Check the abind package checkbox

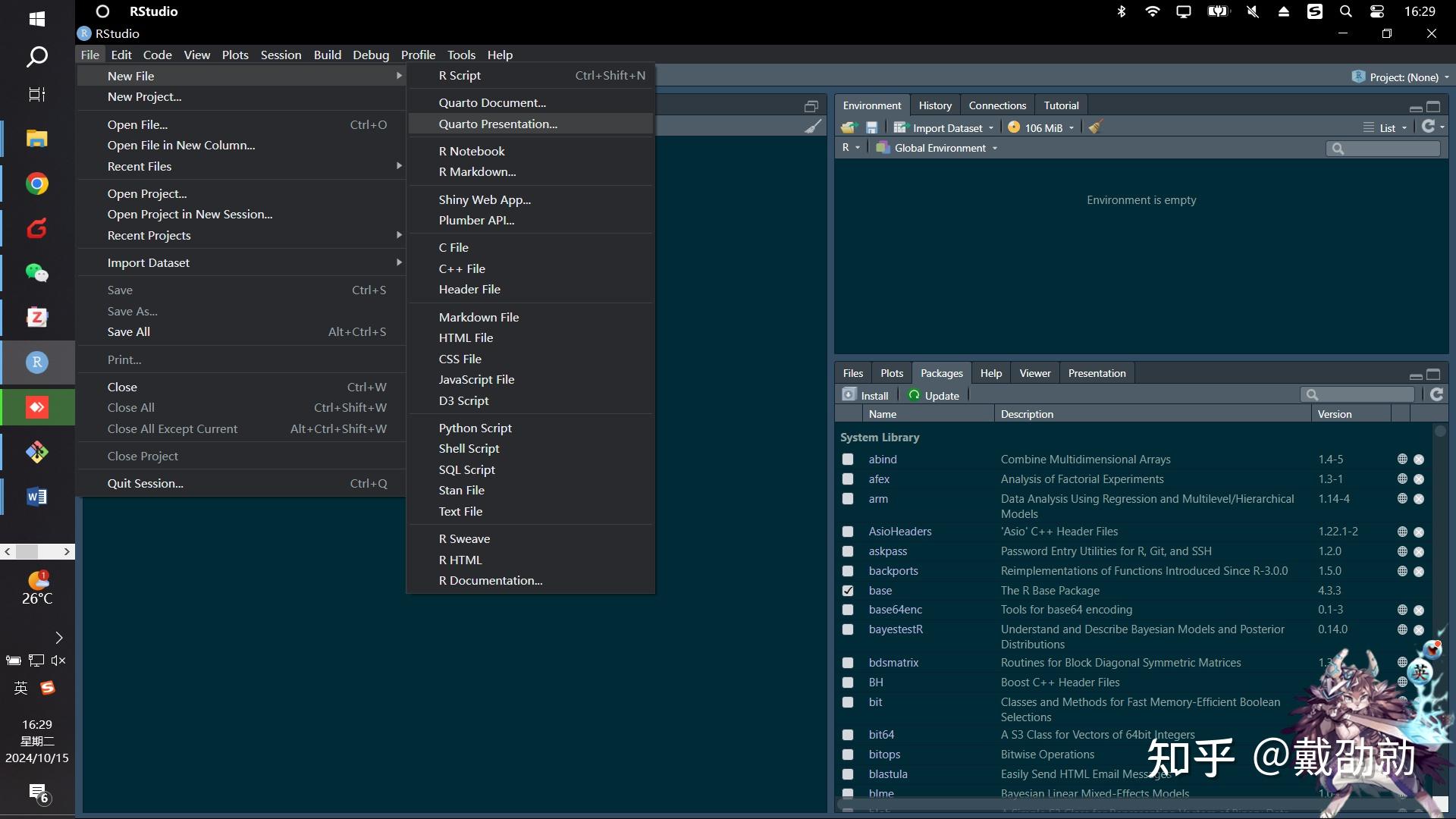click(x=848, y=460)
